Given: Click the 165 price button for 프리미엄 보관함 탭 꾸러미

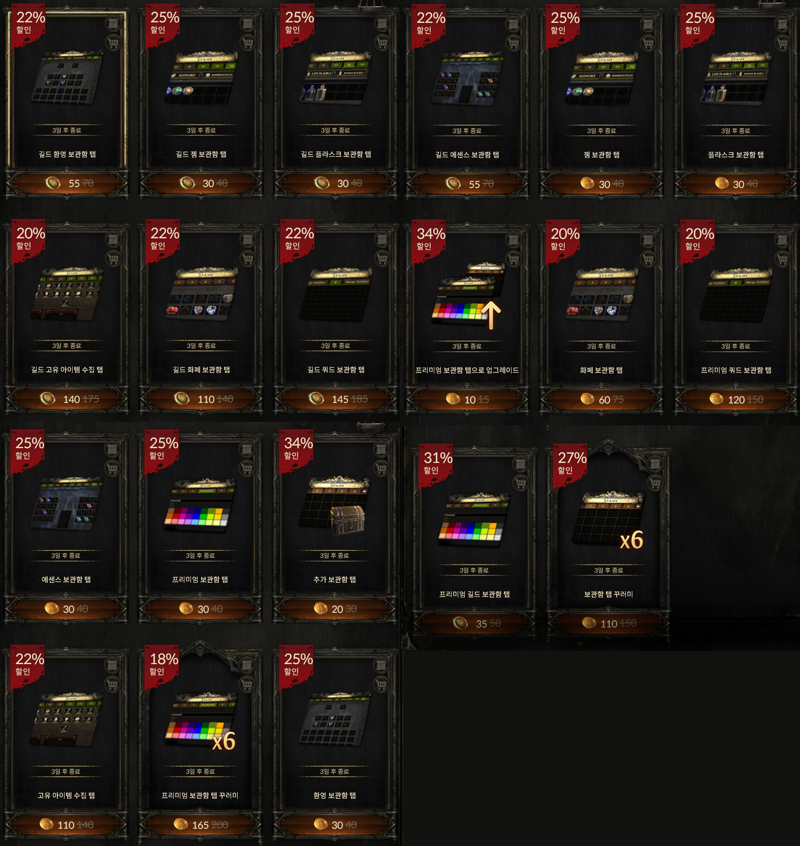Looking at the screenshot, I should coord(200,825).
